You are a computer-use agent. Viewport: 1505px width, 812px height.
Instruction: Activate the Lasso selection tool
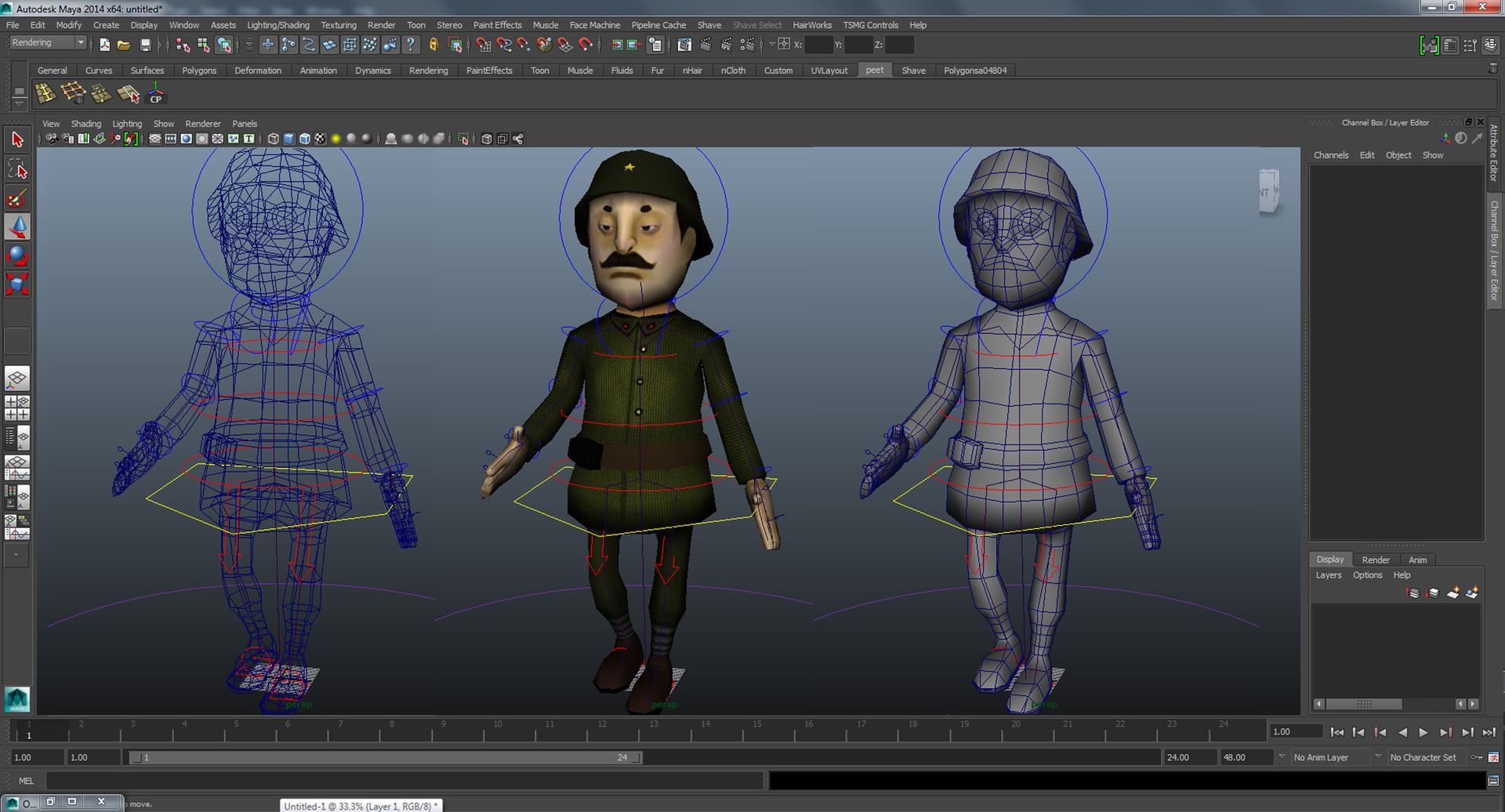tap(17, 169)
